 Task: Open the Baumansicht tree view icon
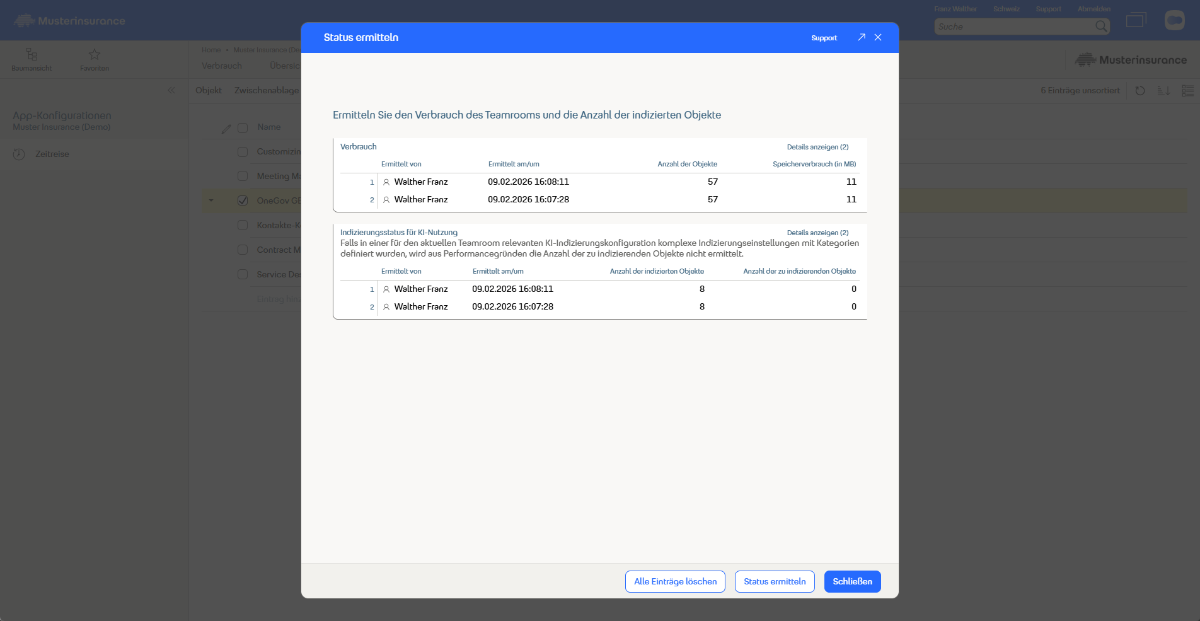pos(32,54)
